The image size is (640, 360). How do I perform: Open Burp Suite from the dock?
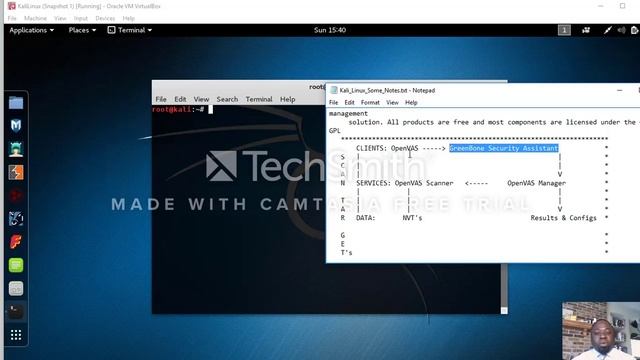tap(16, 172)
